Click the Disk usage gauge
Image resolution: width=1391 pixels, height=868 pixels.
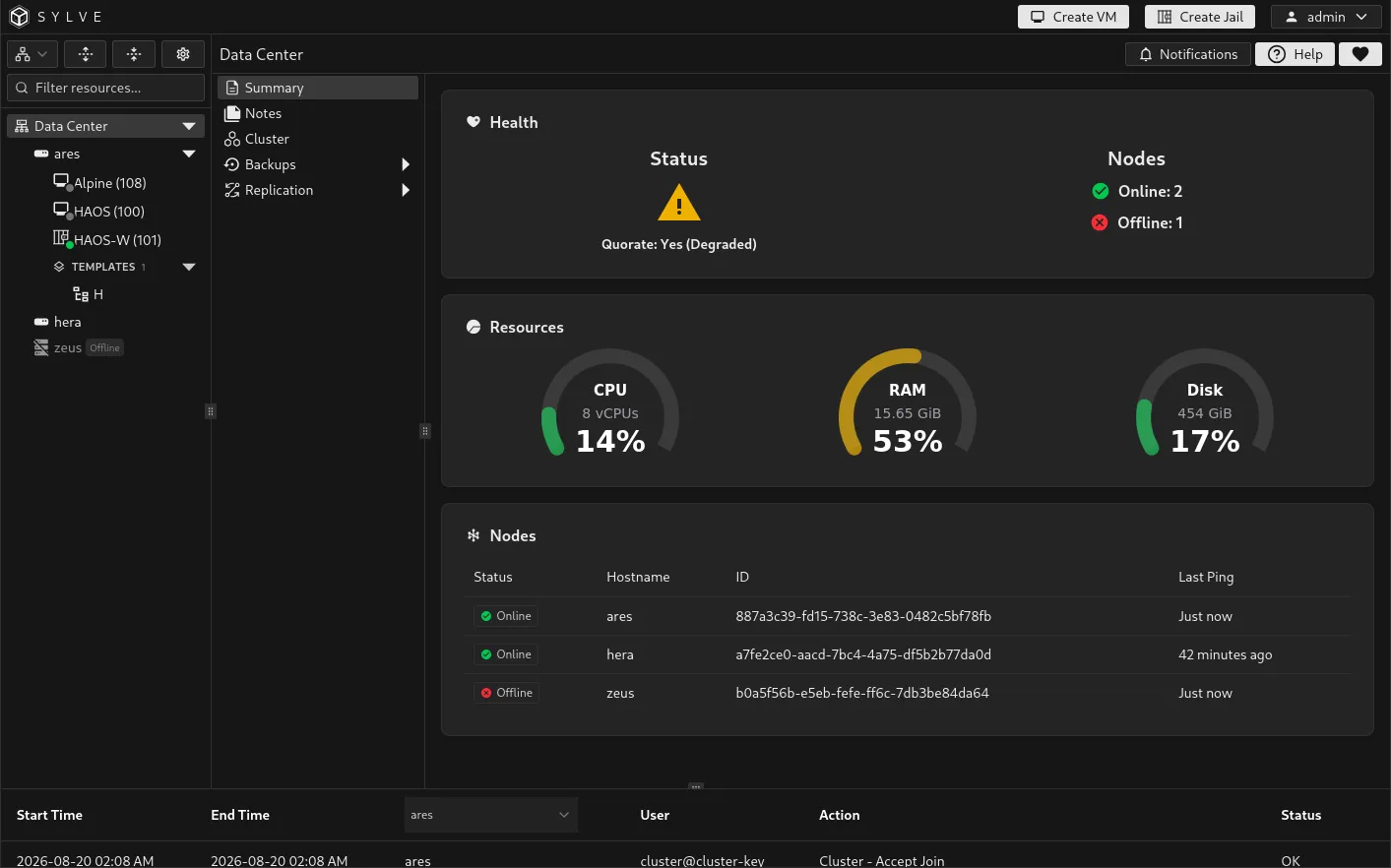1205,403
